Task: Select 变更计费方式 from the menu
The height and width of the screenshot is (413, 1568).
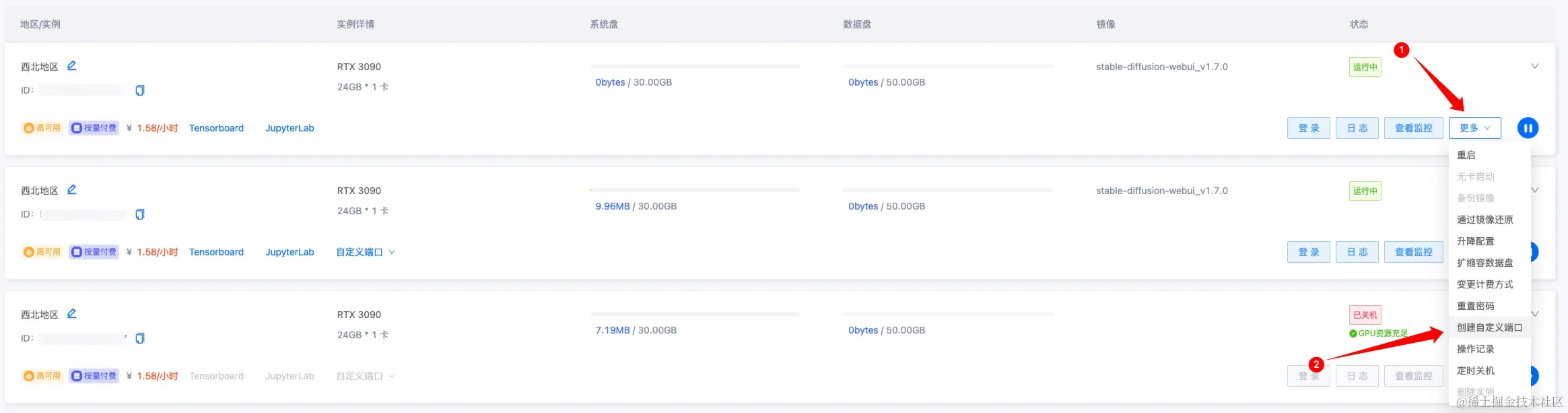Action: pos(1489,284)
